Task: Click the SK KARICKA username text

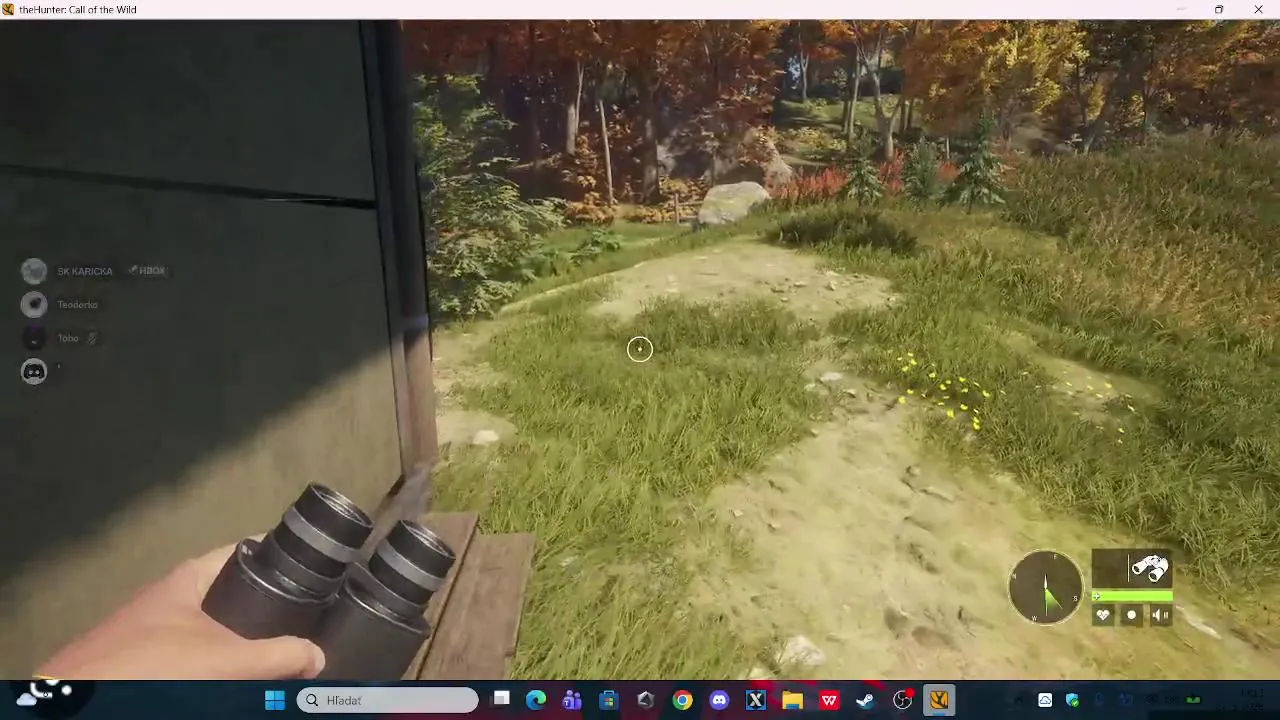Action: click(85, 271)
